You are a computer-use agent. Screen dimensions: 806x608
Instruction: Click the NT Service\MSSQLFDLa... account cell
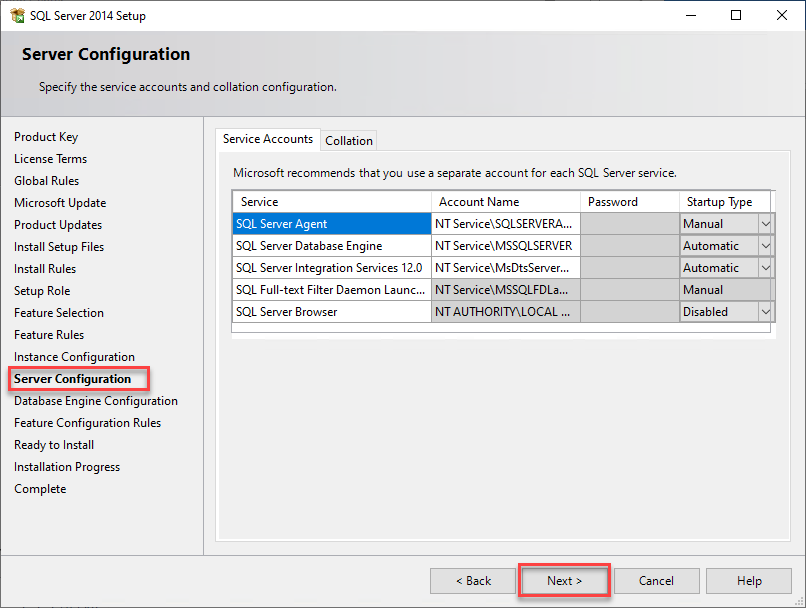click(x=506, y=290)
